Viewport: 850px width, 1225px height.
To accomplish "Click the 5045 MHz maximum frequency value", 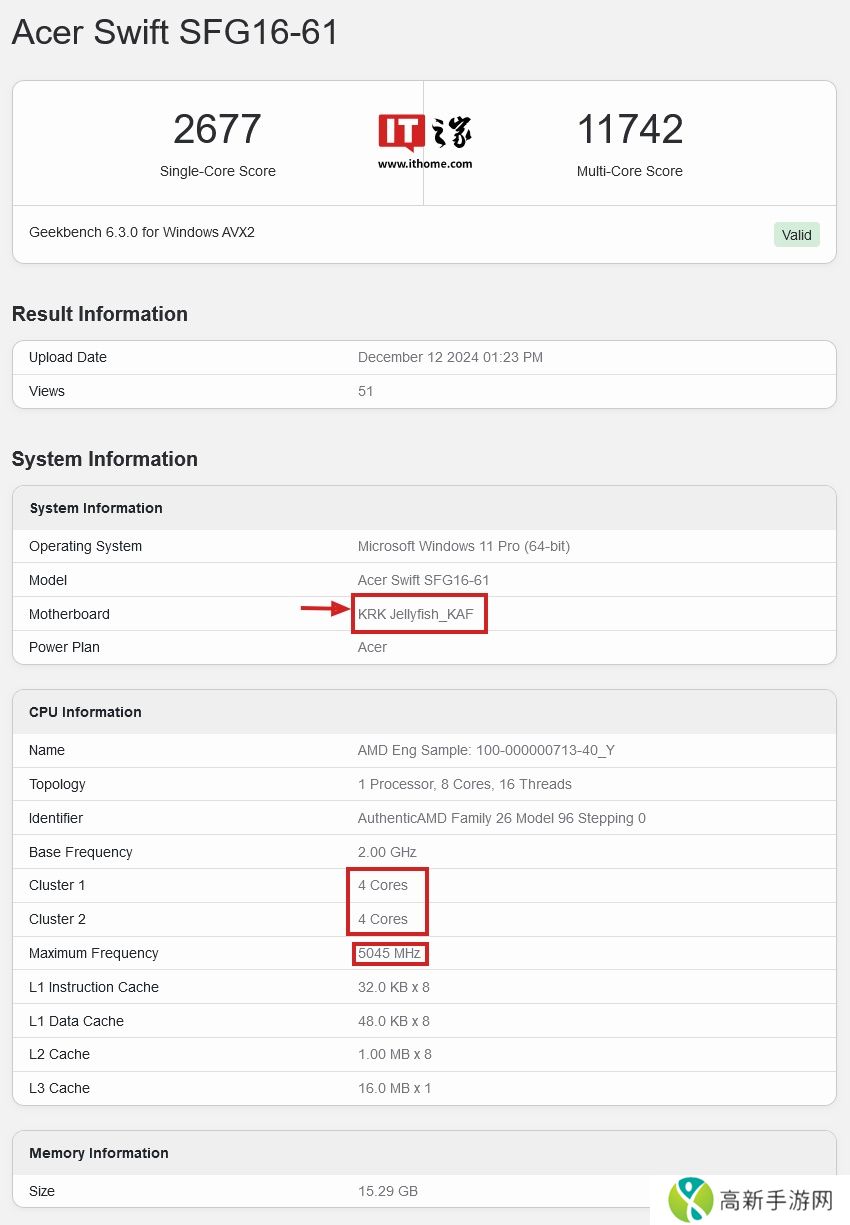I will (389, 953).
